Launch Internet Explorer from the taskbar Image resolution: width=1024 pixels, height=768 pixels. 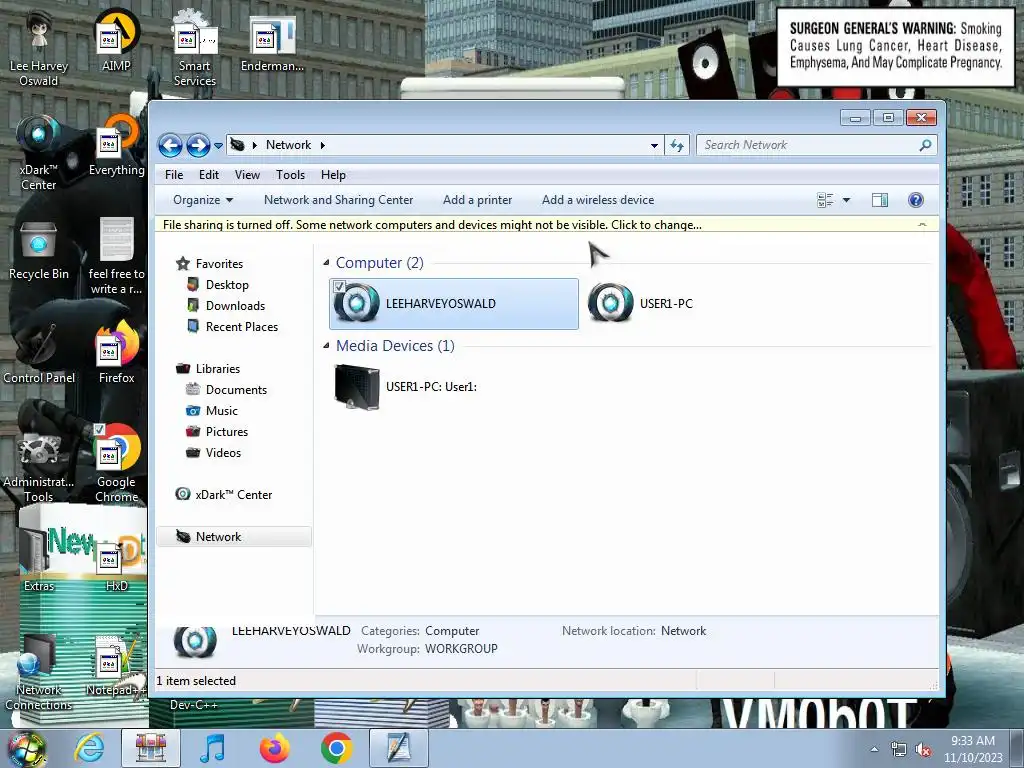coord(89,748)
